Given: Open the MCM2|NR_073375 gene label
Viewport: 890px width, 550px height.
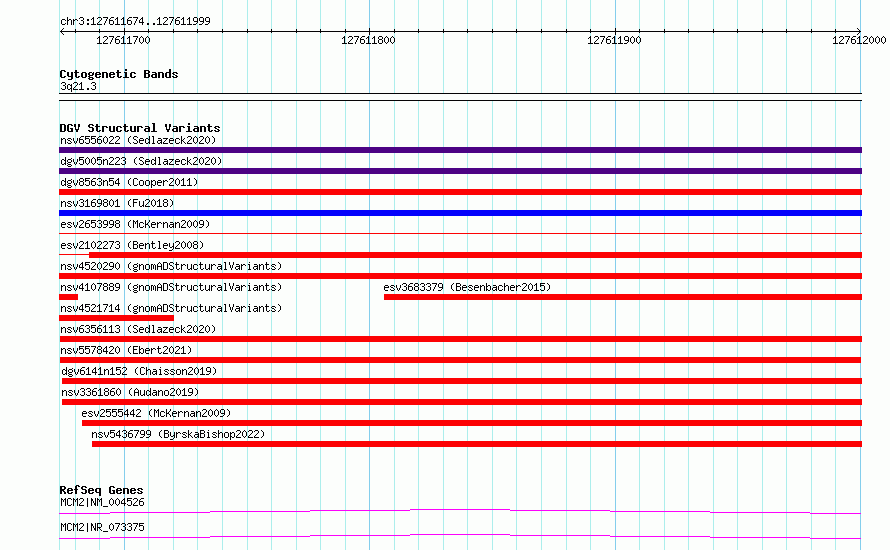Looking at the screenshot, I should pos(102,527).
